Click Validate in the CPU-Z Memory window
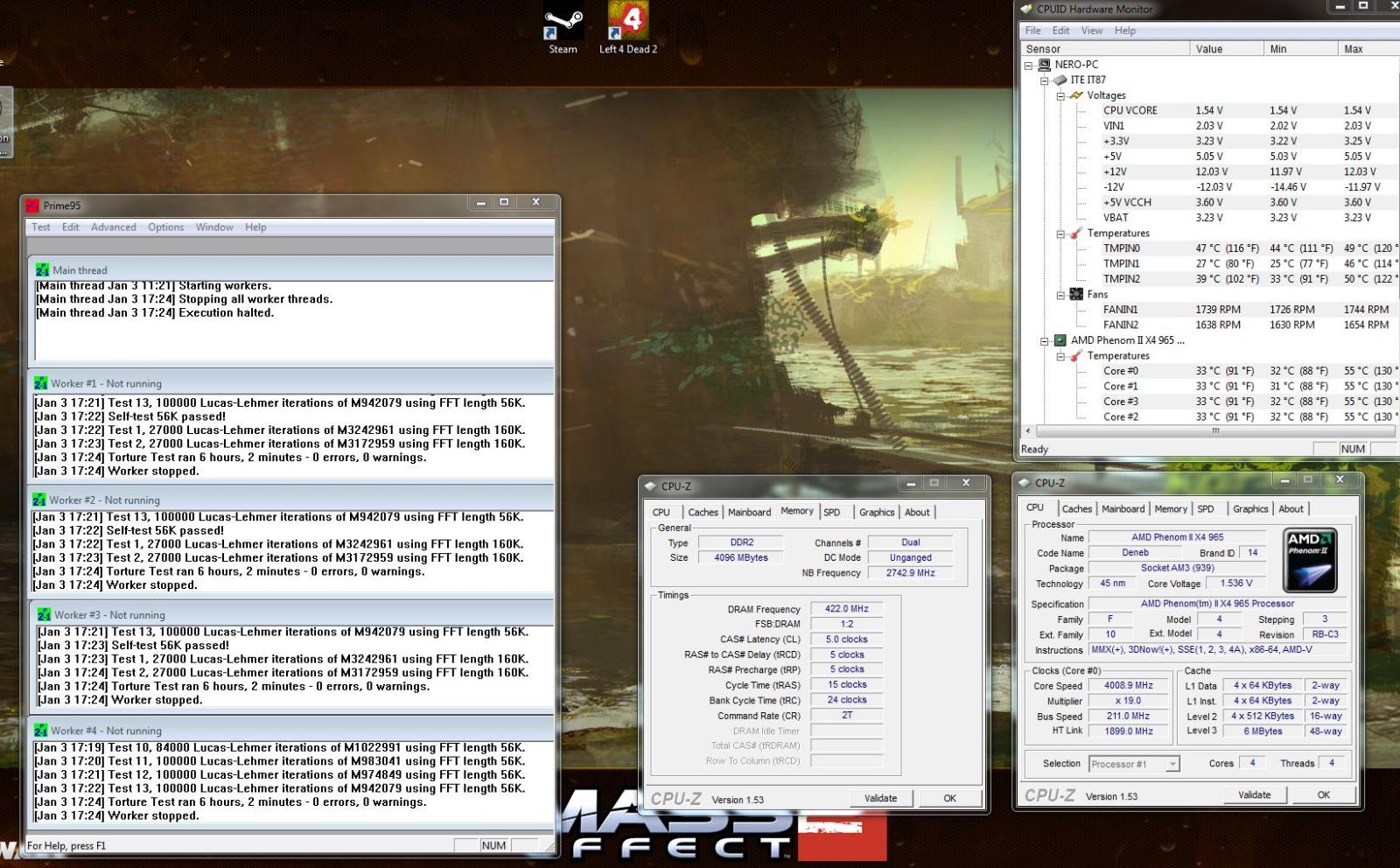Viewport: 1400px width, 868px height. [x=881, y=798]
